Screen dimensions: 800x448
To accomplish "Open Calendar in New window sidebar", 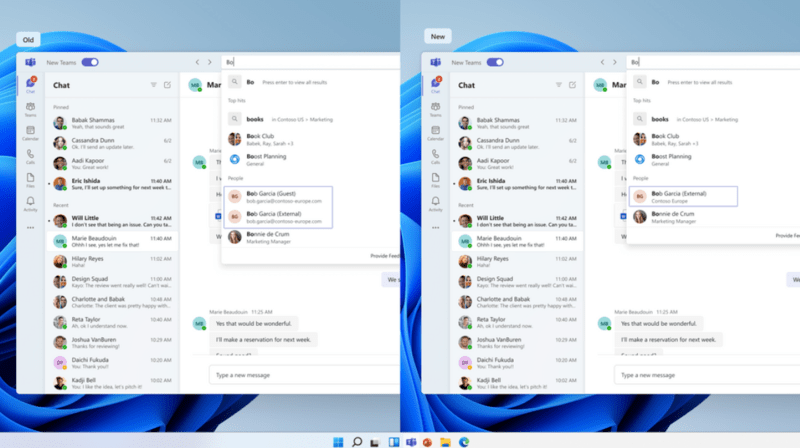I will [x=436, y=133].
